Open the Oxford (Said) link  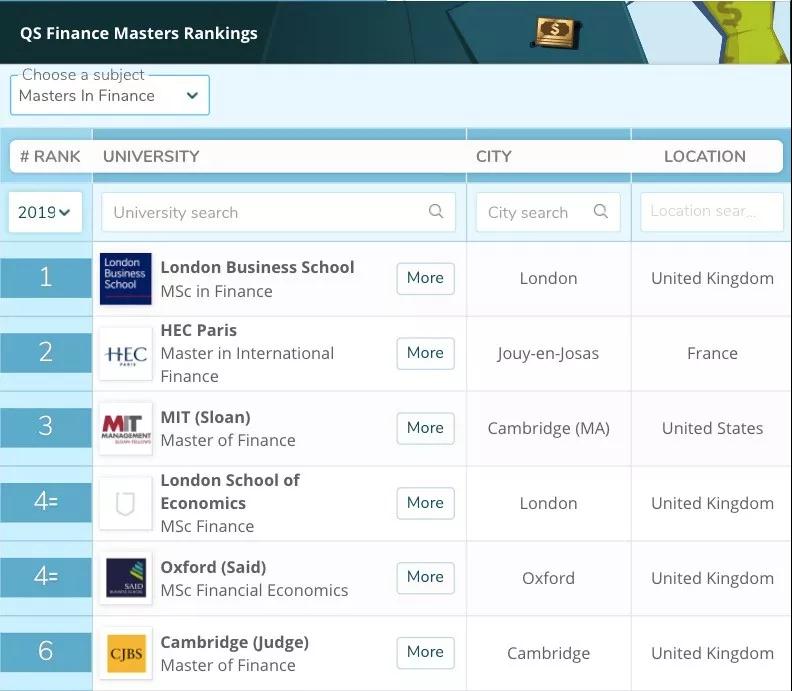pos(213,567)
